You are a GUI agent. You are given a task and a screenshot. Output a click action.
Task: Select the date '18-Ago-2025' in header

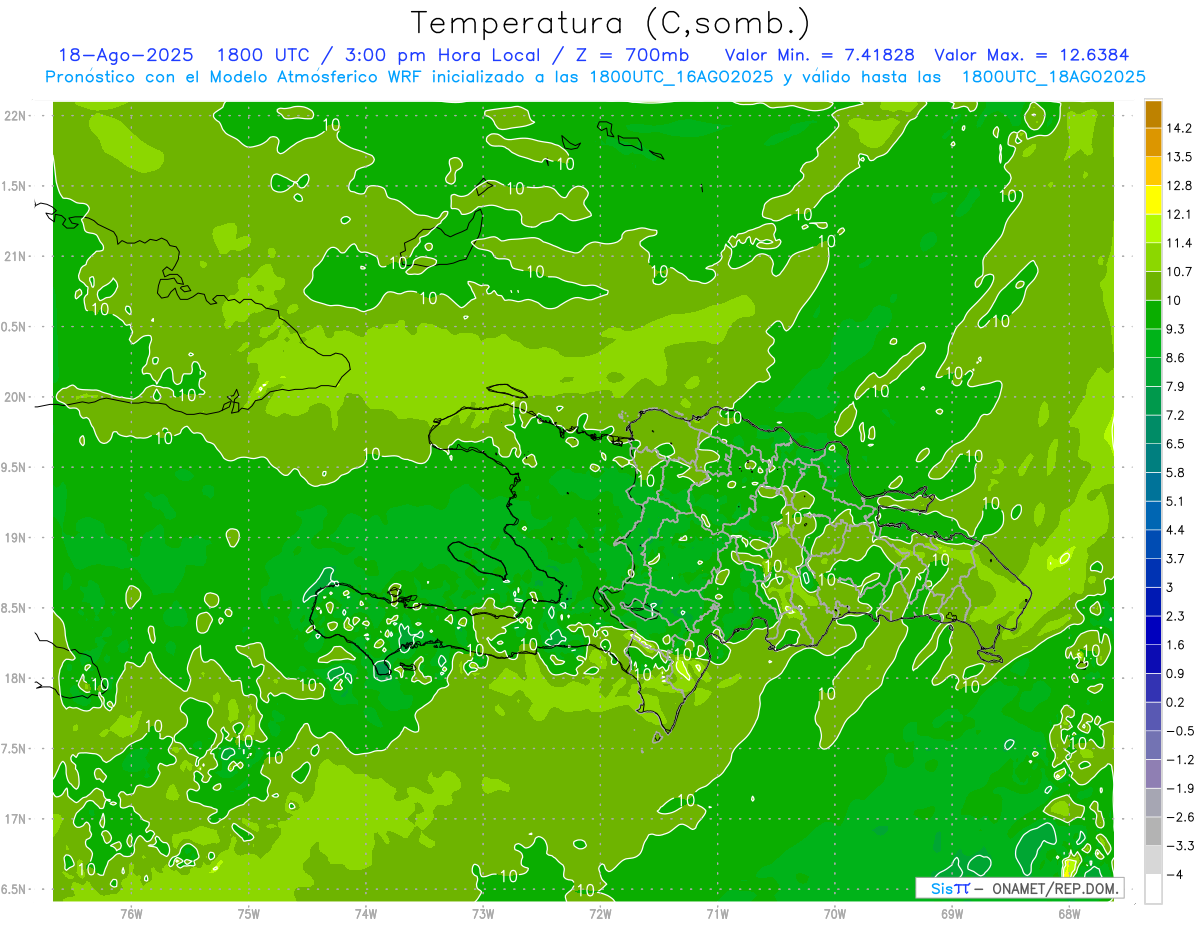(x=125, y=55)
